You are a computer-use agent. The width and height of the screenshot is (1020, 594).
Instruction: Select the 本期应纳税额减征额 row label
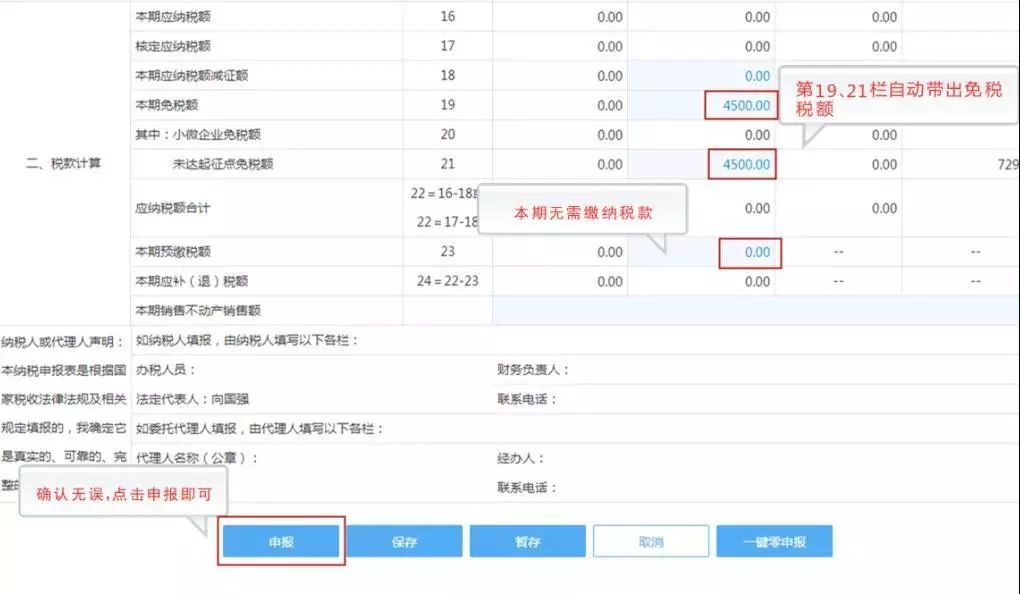coord(192,75)
